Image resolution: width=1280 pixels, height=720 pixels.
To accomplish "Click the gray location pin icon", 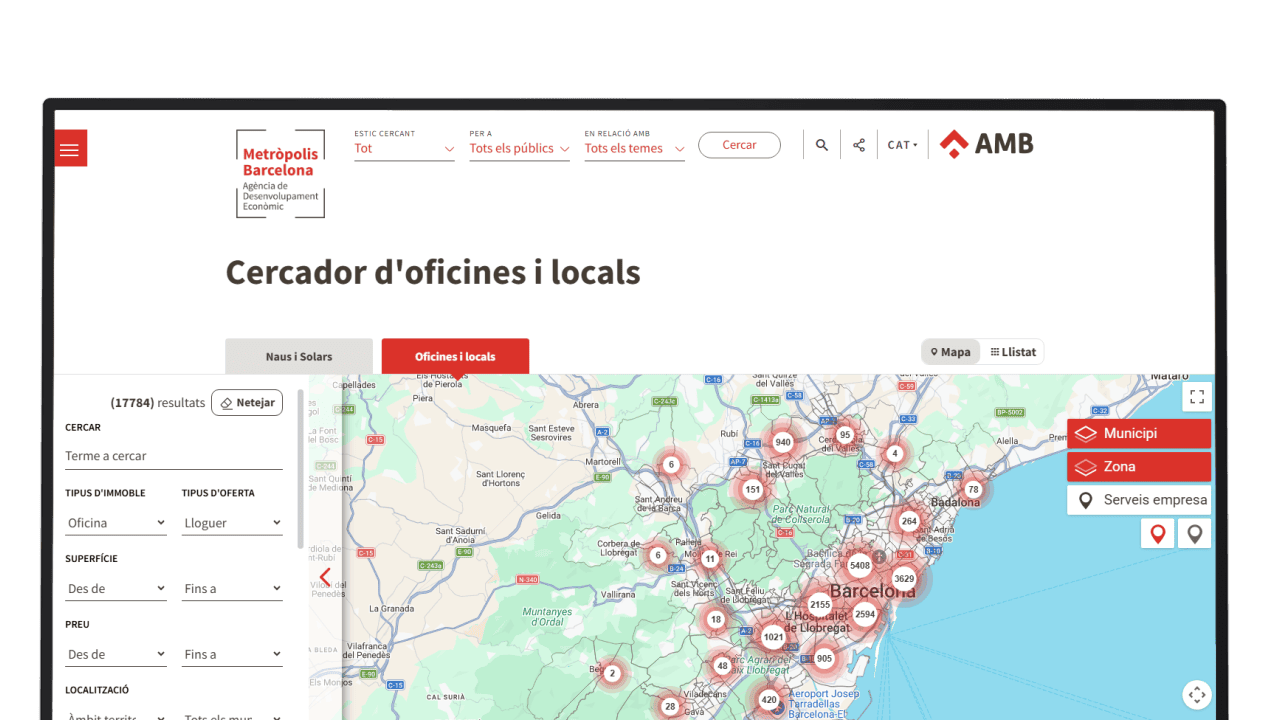I will 1194,533.
